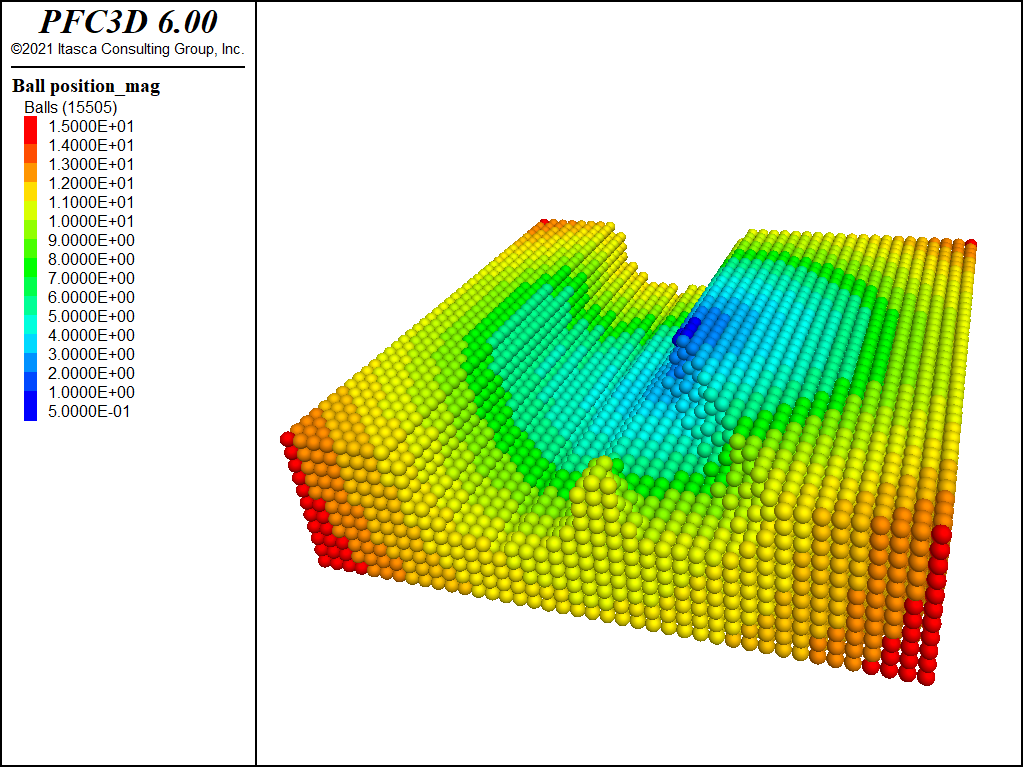Click the 6.0000E+00 legend value

[x=91, y=297]
